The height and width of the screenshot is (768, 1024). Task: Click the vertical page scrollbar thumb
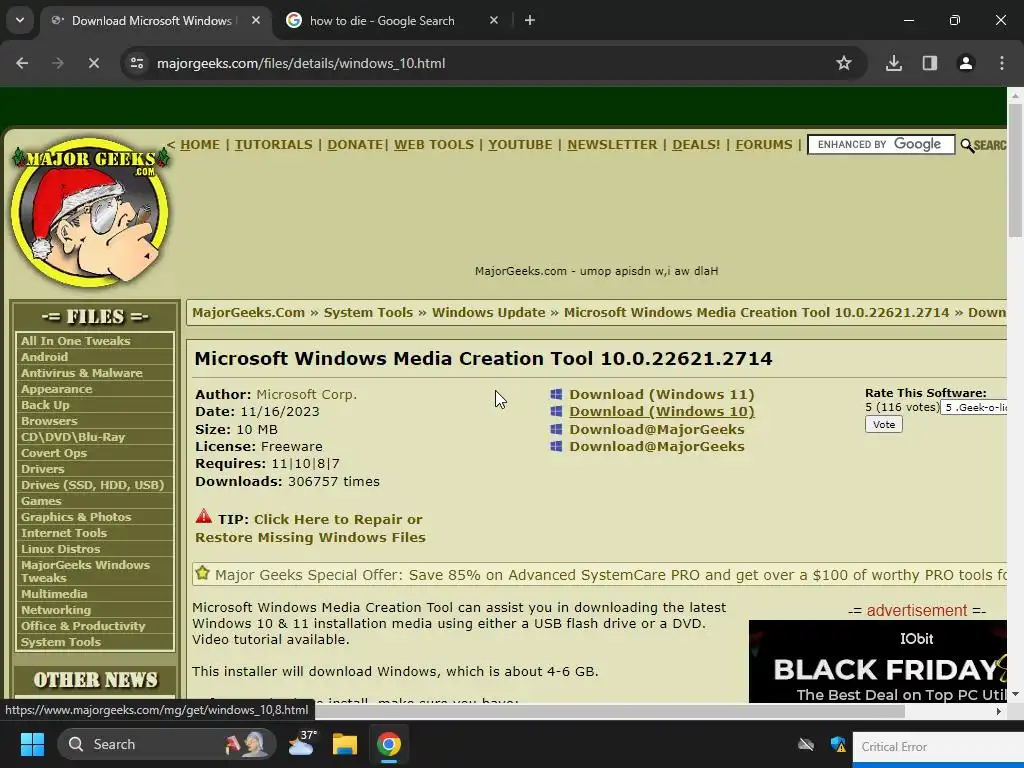[x=1015, y=170]
